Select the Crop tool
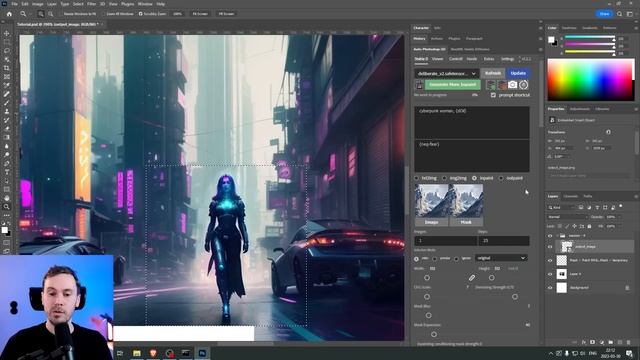 coord(7,68)
